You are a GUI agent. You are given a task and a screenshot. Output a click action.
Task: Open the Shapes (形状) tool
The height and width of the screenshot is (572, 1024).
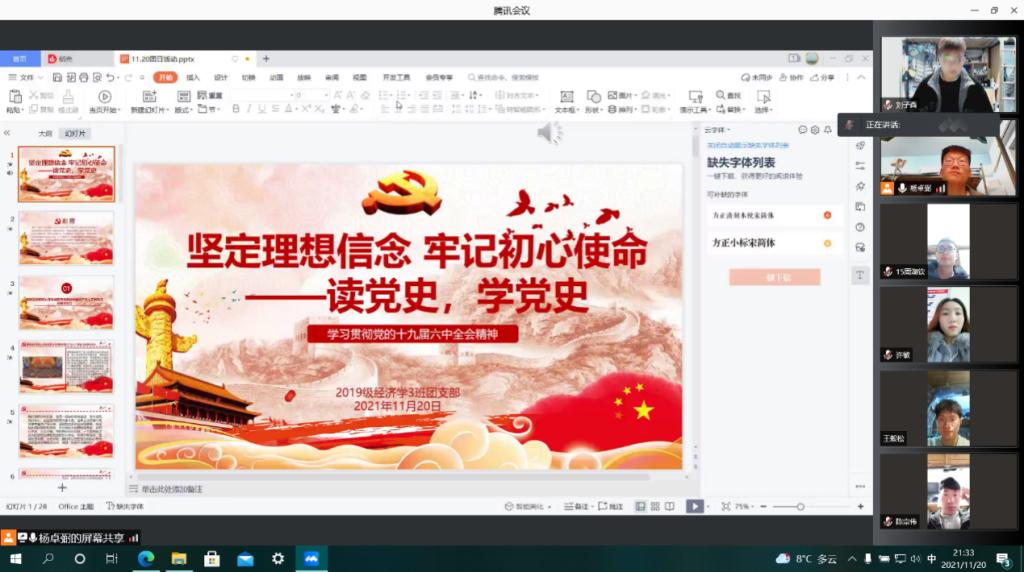593,96
